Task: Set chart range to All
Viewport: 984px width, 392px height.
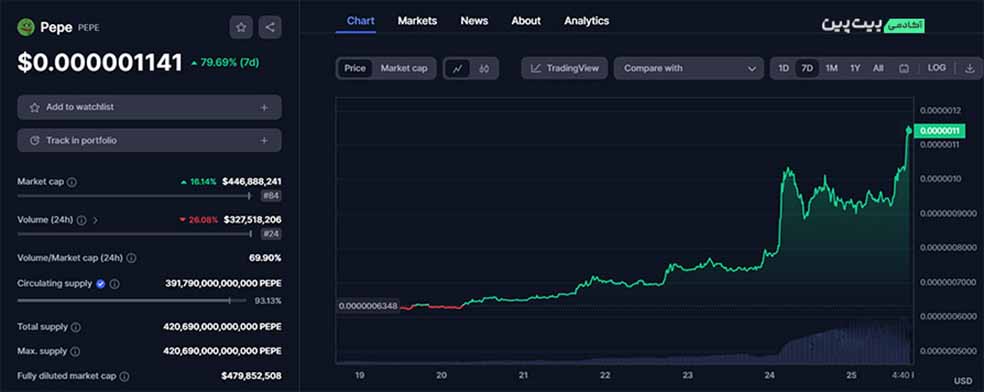Action: click(x=878, y=68)
